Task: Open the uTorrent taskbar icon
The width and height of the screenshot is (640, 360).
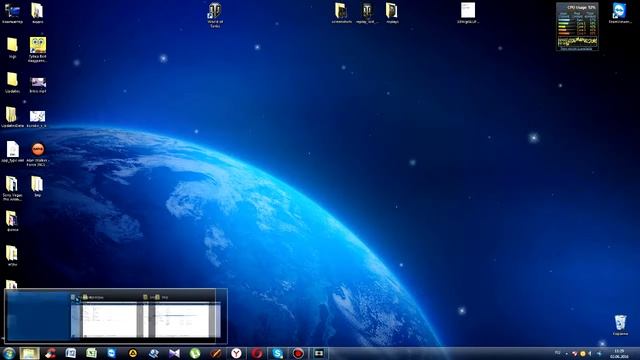Action: coord(195,353)
